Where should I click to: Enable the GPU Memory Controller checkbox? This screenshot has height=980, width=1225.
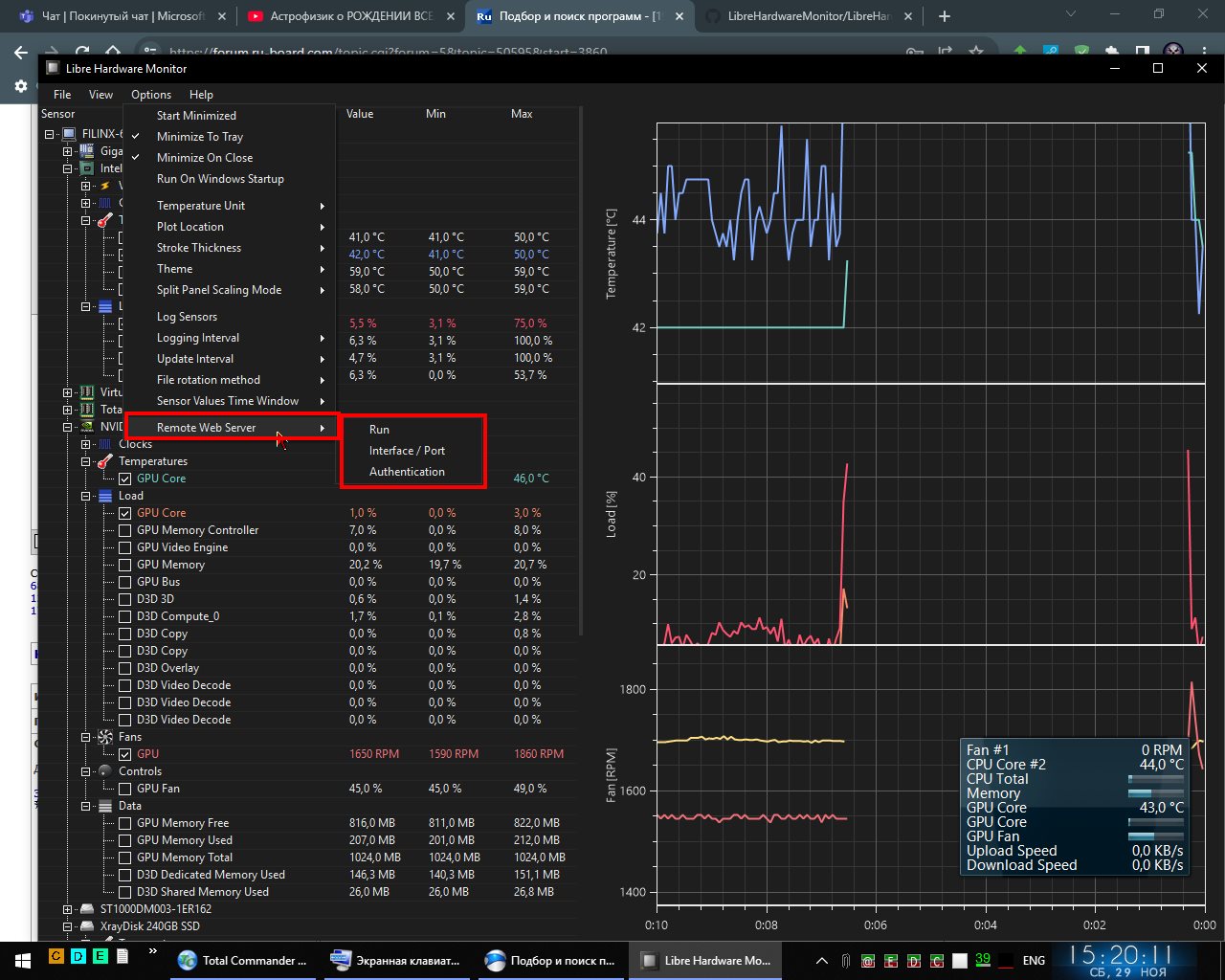tap(124, 530)
